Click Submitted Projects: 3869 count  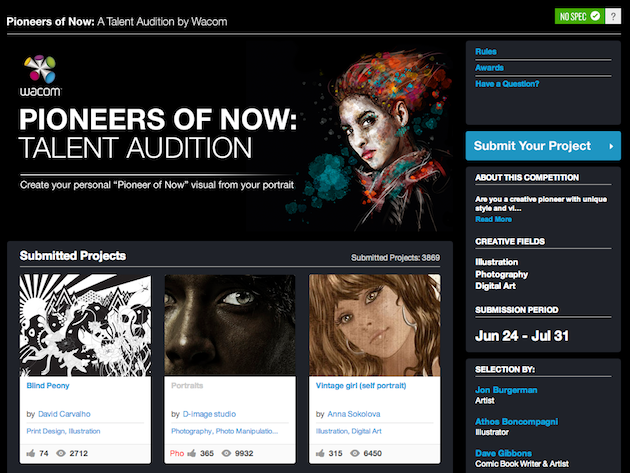396,258
